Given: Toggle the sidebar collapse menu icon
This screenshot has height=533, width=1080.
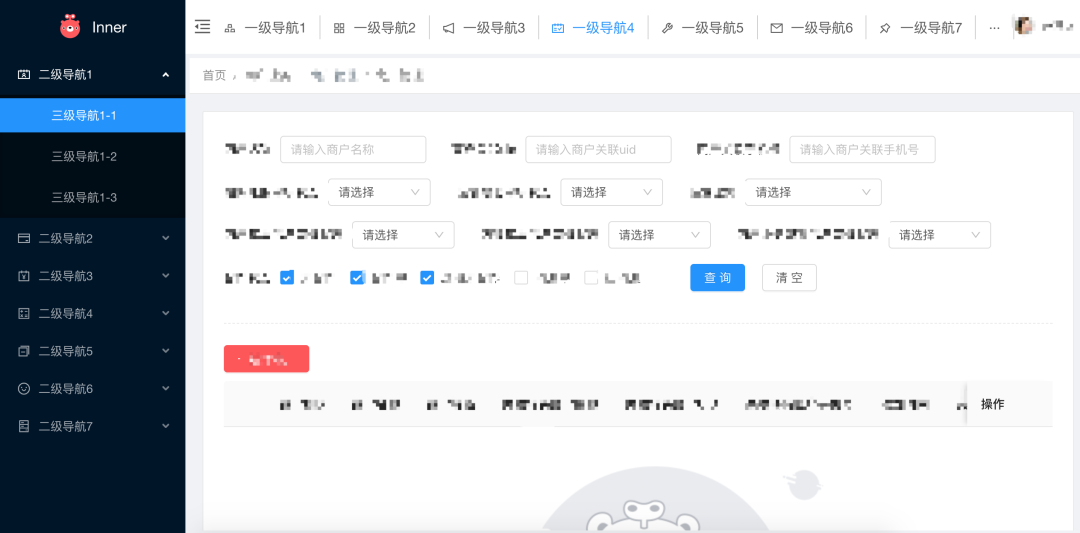Looking at the screenshot, I should pos(202,27).
